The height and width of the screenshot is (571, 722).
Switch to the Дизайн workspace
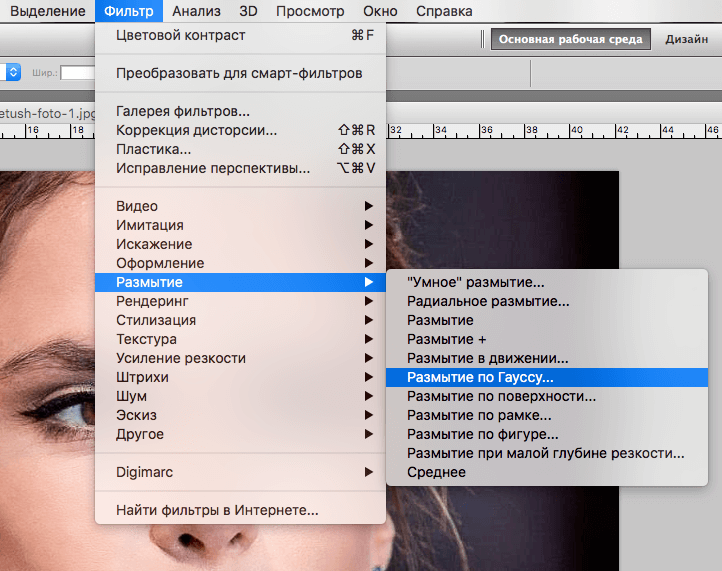point(686,39)
